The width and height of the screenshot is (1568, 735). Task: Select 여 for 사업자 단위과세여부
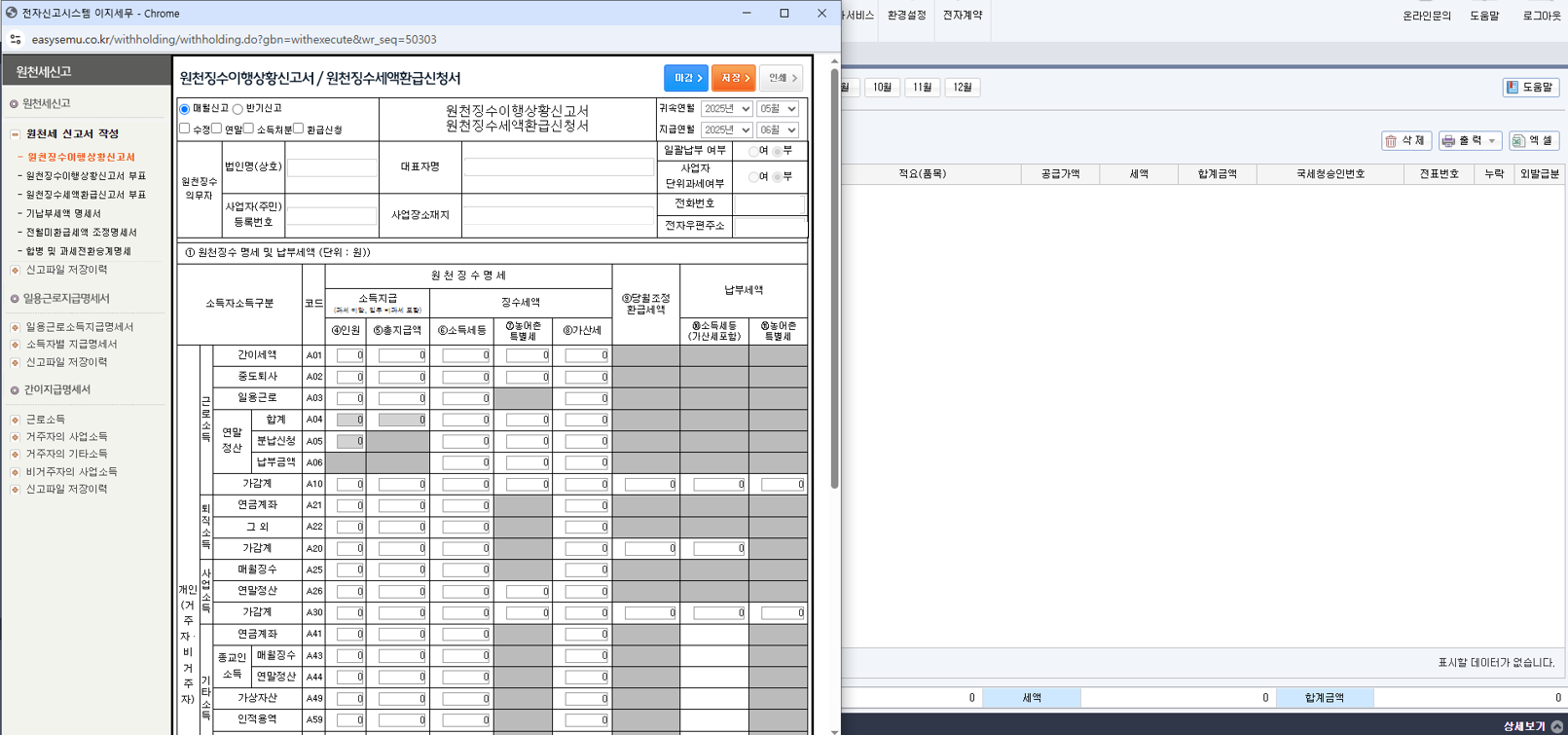(x=752, y=177)
